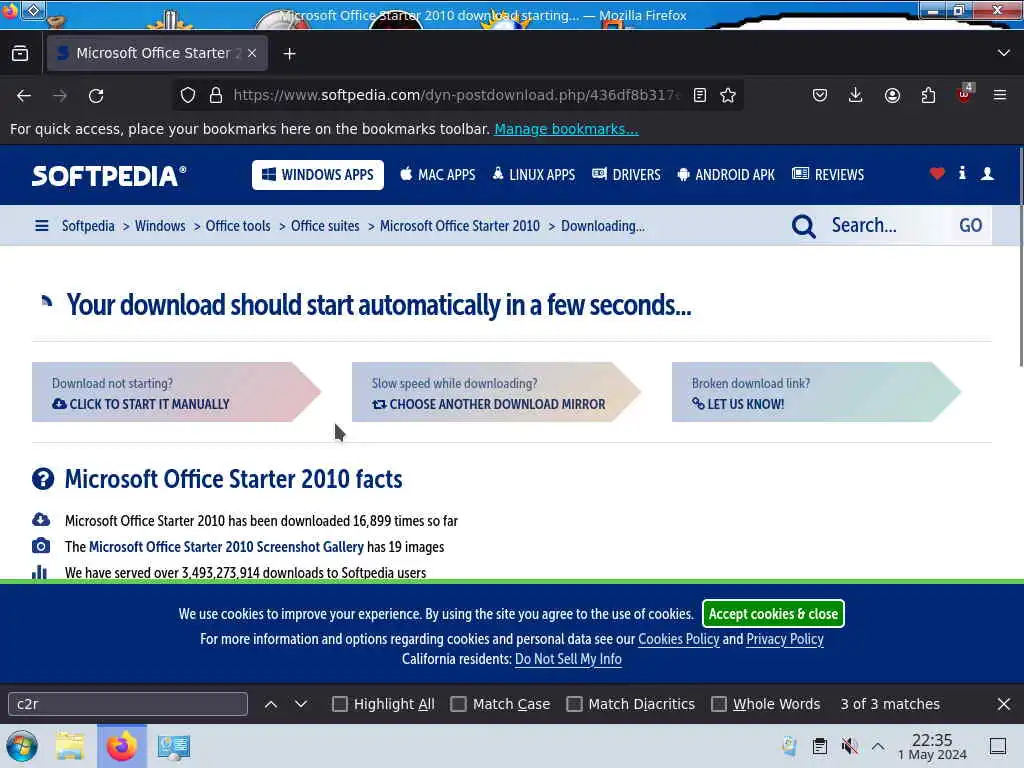Go to Office suites breadcrumb
The image size is (1024, 768).
325,226
